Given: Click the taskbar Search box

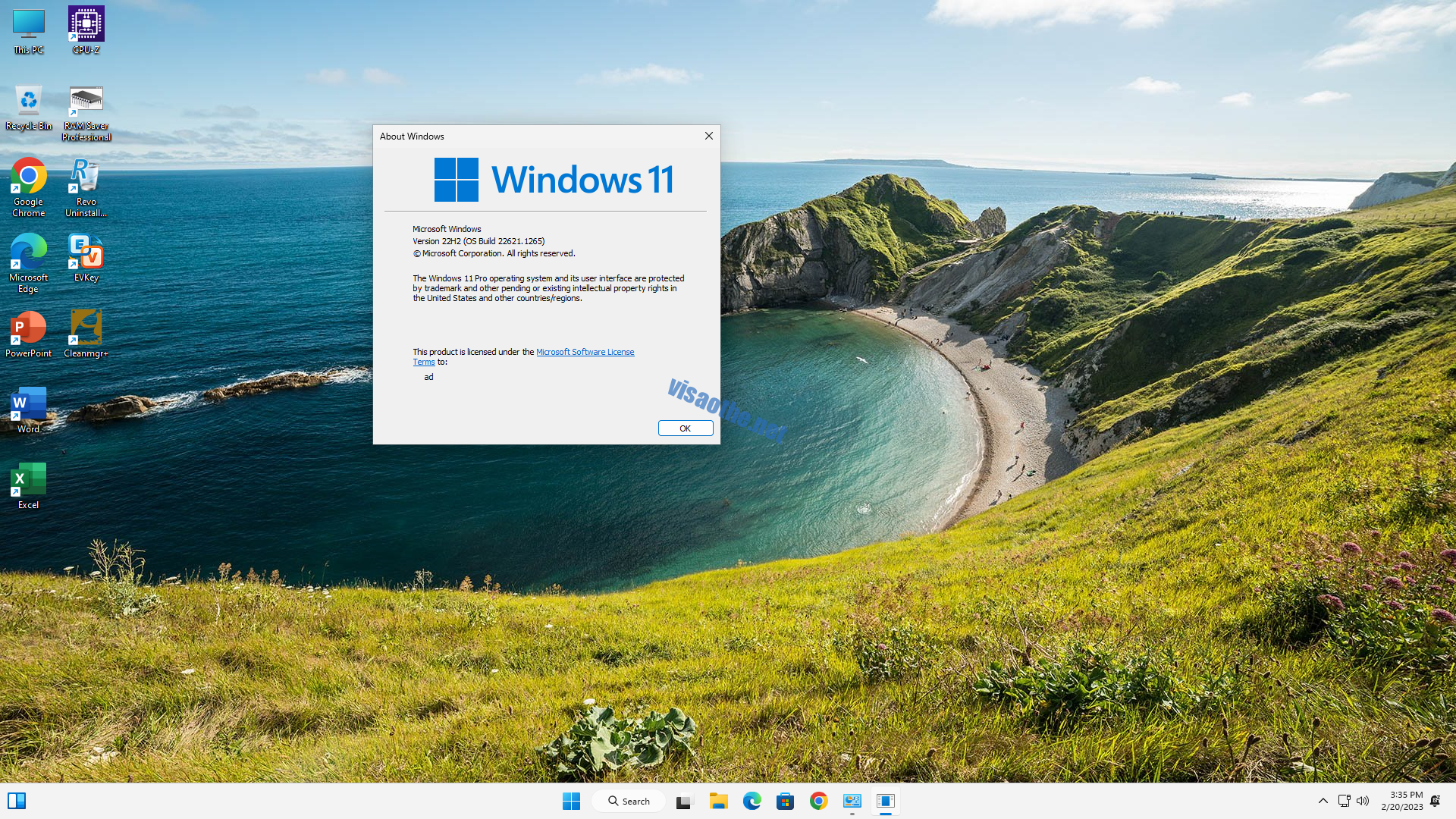Looking at the screenshot, I should 629,801.
